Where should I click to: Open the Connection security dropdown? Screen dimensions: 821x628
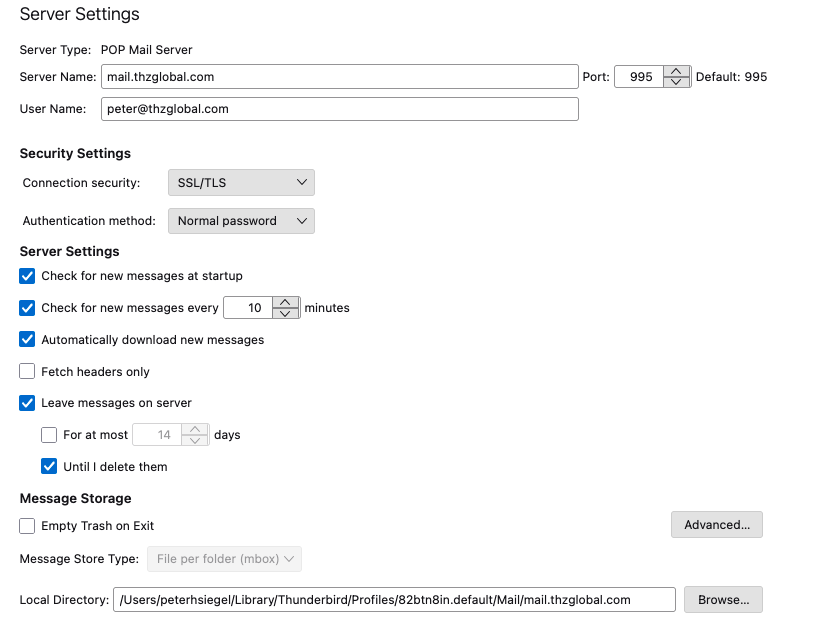pos(240,182)
